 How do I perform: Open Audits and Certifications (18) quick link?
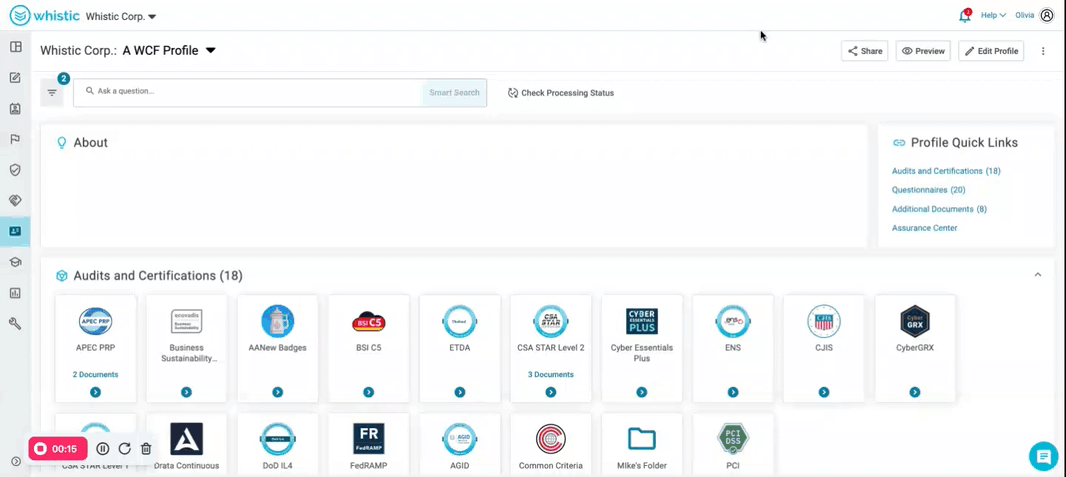click(x=946, y=171)
